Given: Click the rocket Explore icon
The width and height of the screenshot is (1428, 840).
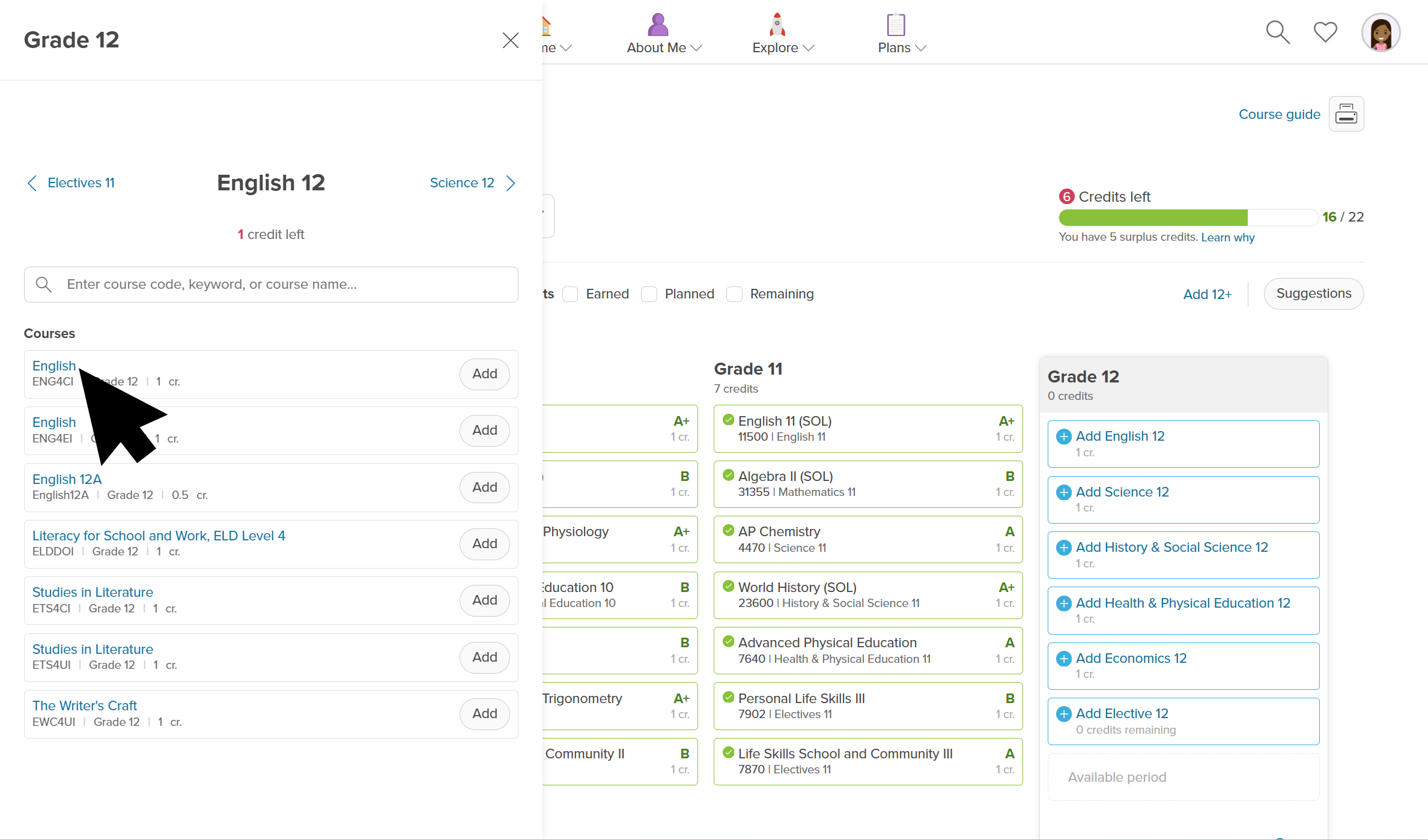Looking at the screenshot, I should tap(777, 25).
